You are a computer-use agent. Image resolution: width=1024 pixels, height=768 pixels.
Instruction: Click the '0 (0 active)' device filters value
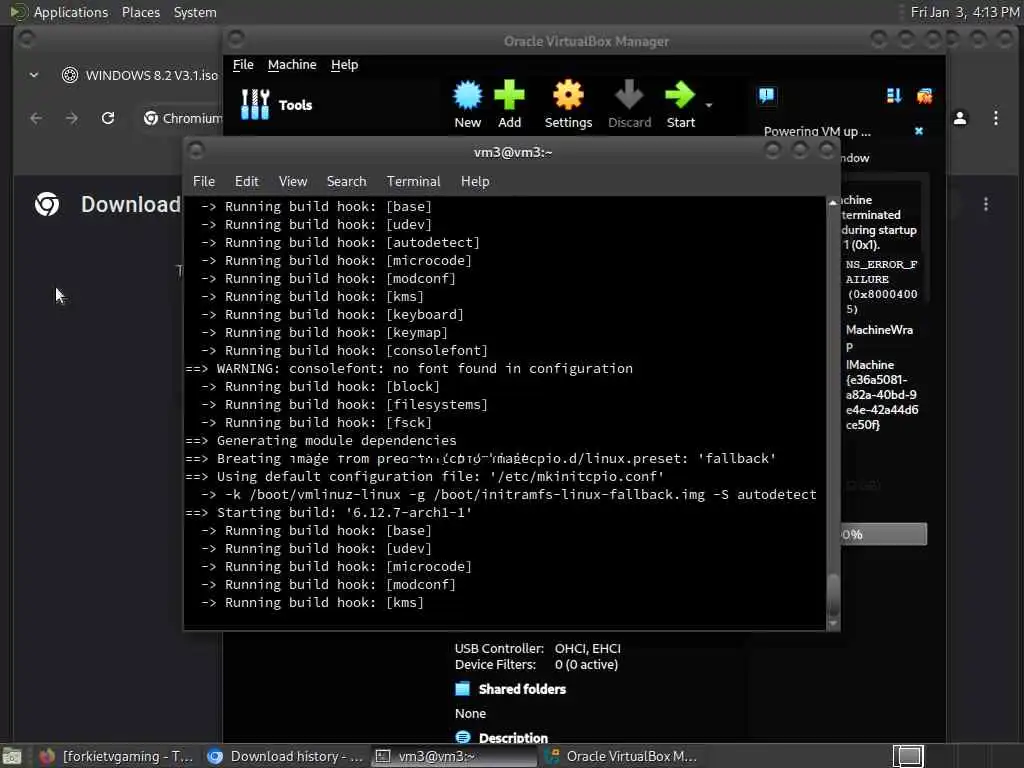(586, 664)
